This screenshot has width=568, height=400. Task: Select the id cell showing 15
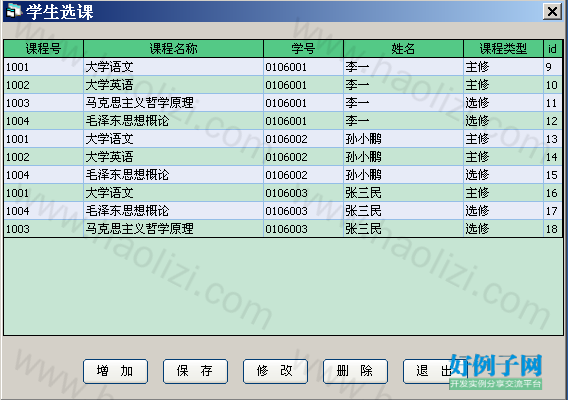[553, 175]
